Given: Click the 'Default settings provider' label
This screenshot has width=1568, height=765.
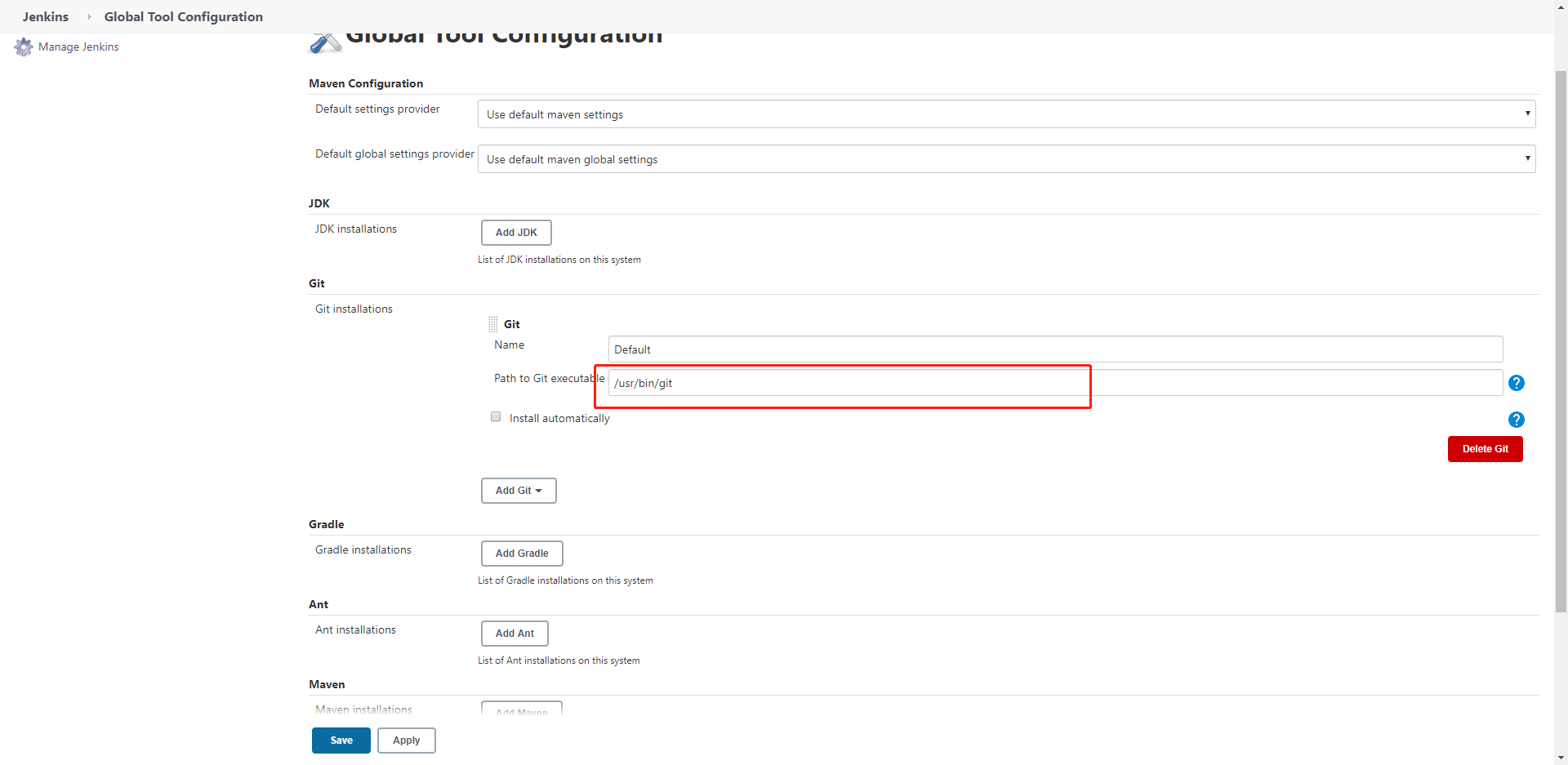Looking at the screenshot, I should 377,109.
